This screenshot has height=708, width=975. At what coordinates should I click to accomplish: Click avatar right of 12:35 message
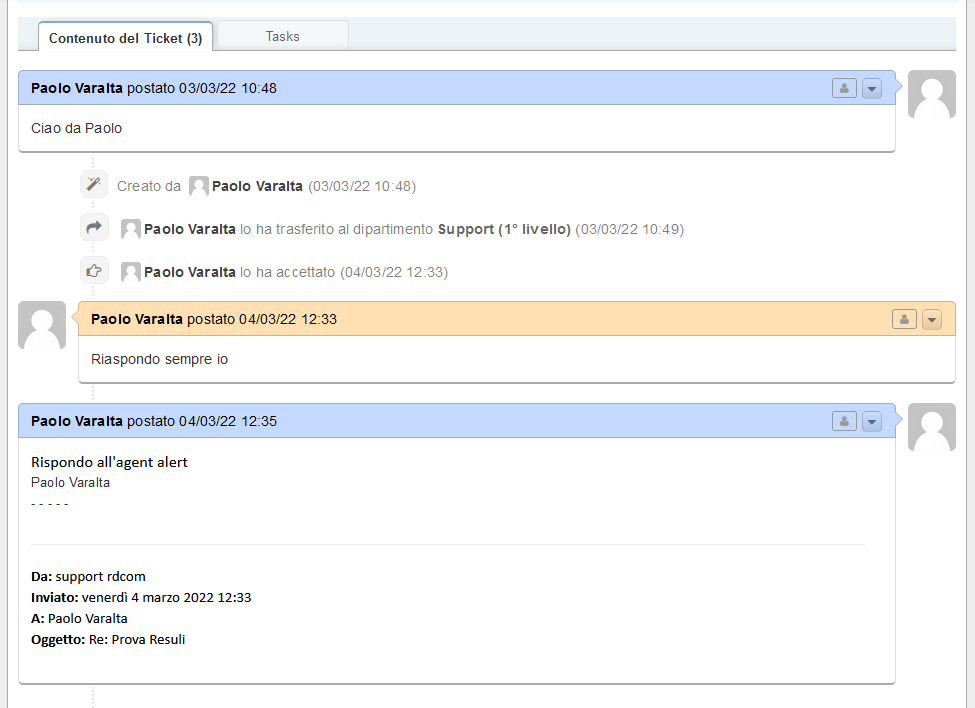(931, 427)
